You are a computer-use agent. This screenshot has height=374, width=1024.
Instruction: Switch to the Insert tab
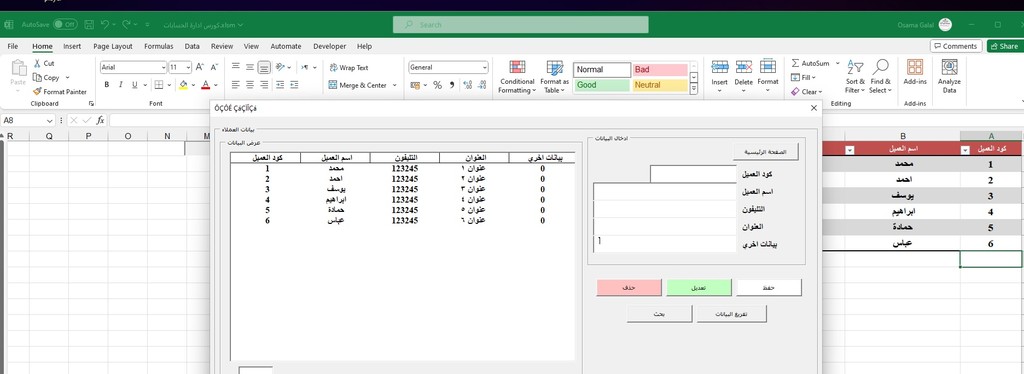(72, 46)
